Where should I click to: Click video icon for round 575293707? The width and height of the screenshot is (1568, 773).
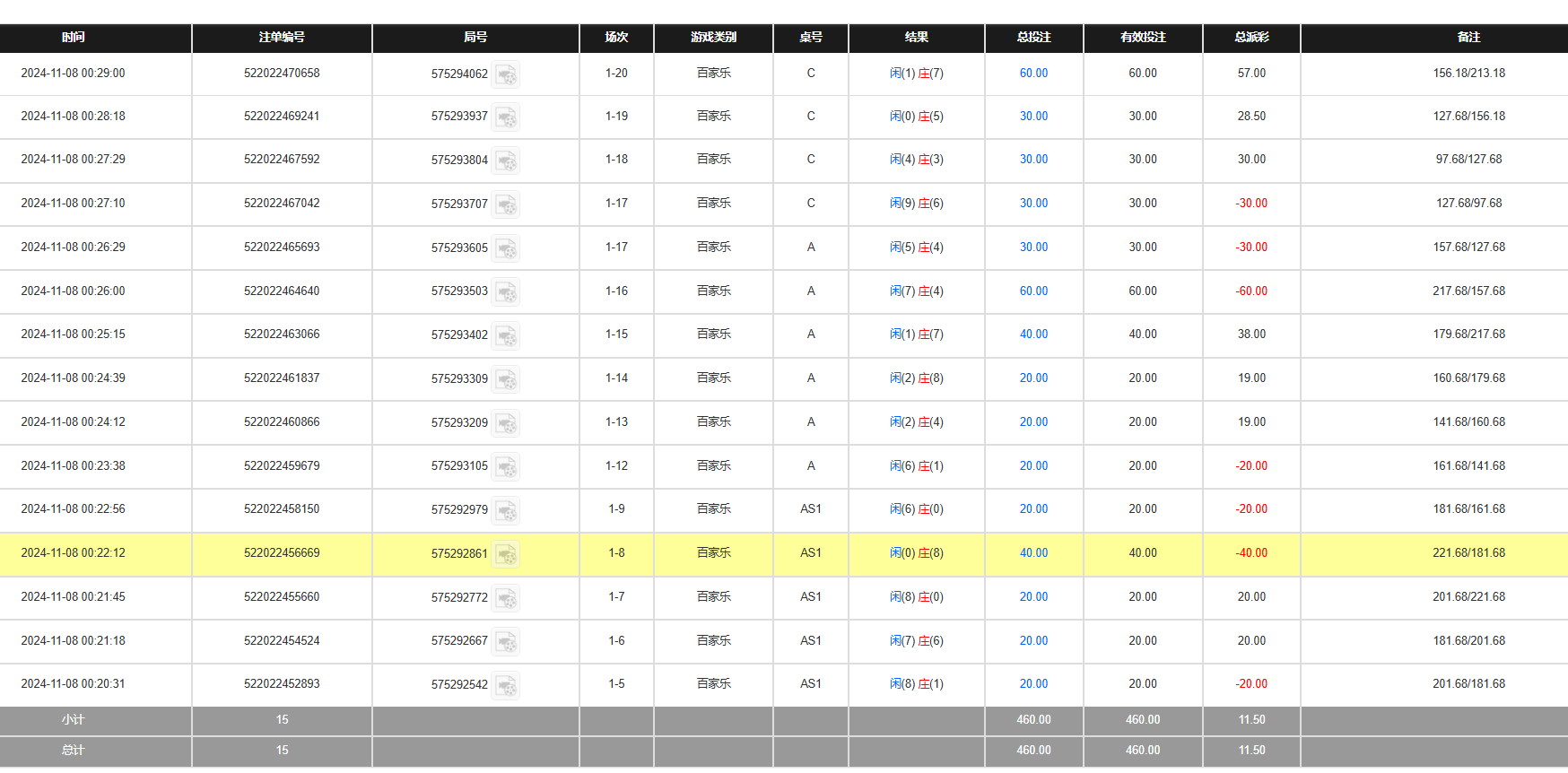coord(506,205)
